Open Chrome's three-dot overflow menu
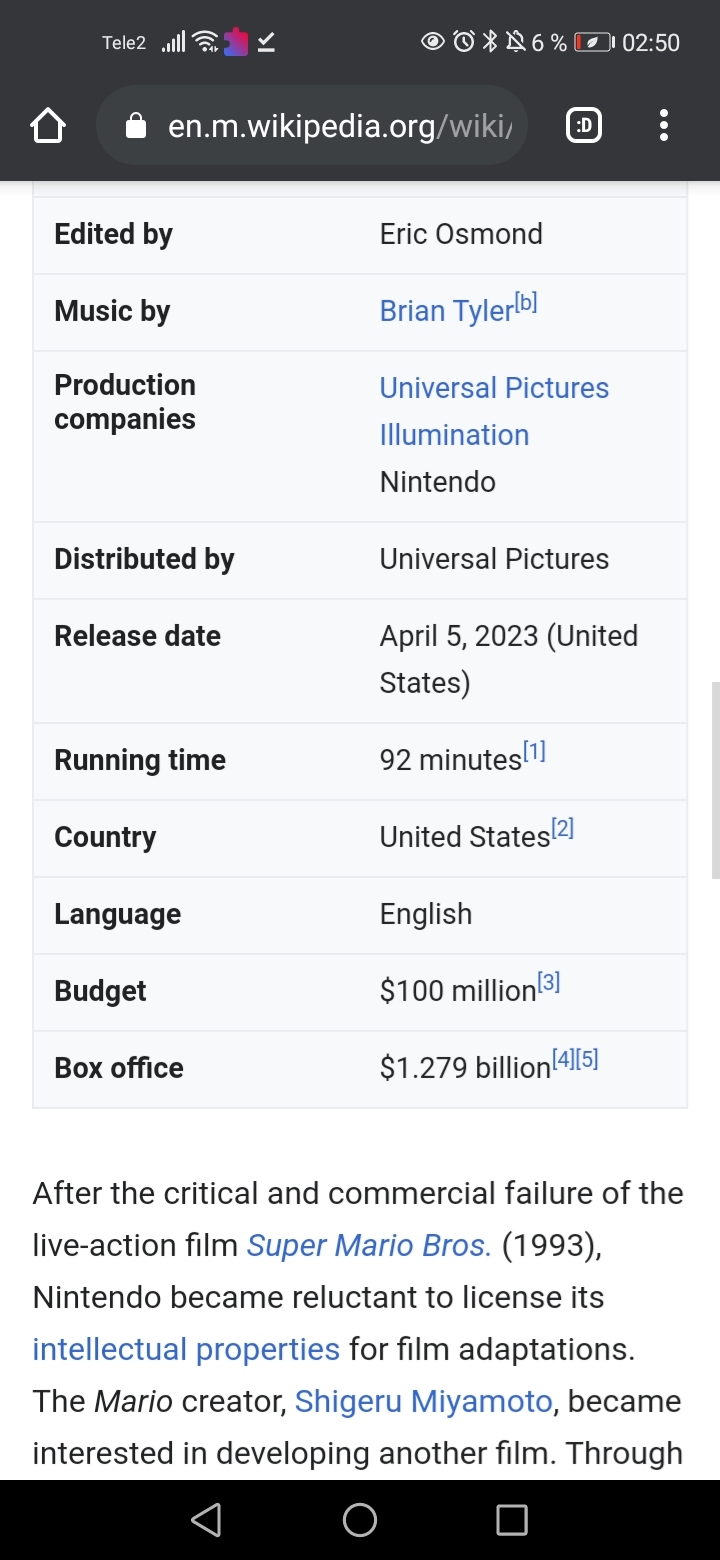This screenshot has width=720, height=1560. (x=663, y=126)
